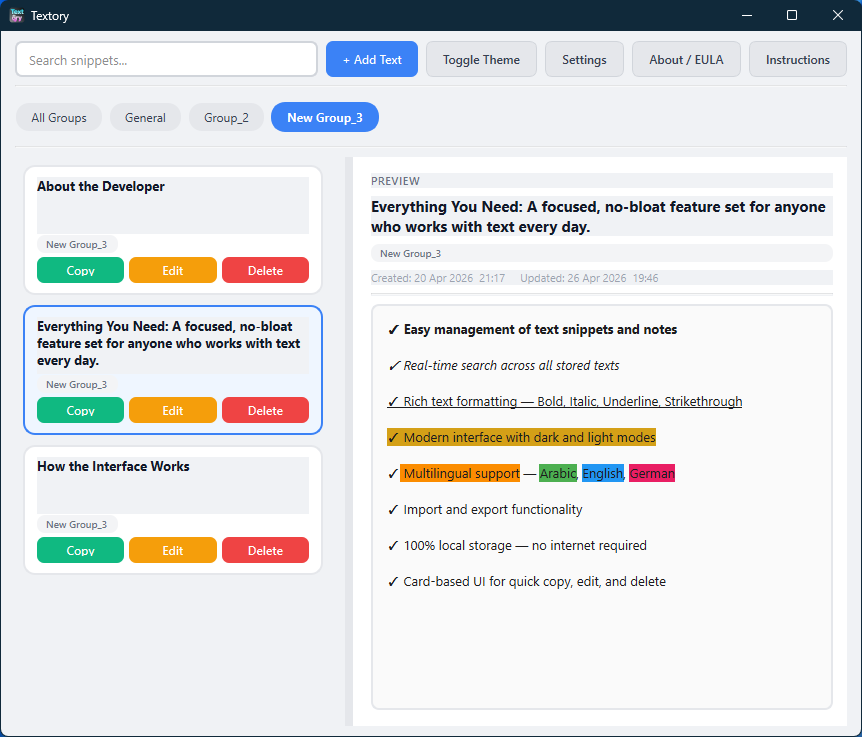Delete the Everything You Need snippet
Screen dimensions: 862x737
coord(265,411)
